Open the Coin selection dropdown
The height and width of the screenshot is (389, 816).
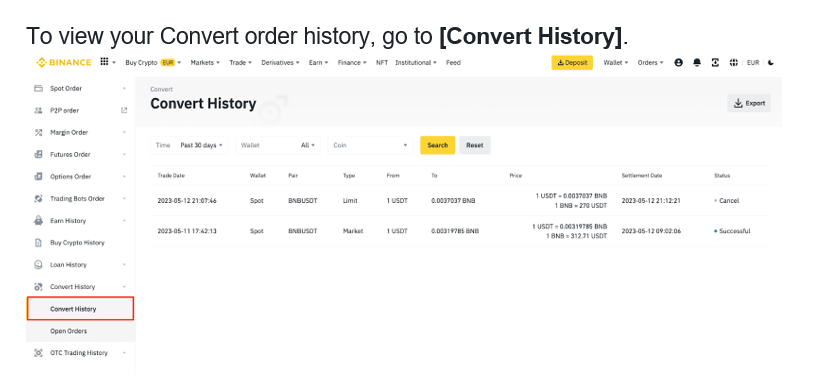[x=370, y=145]
